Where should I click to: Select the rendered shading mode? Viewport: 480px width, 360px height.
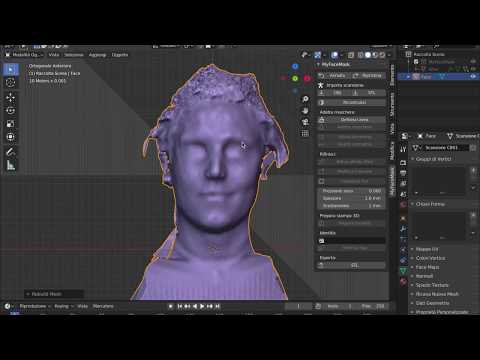382,55
